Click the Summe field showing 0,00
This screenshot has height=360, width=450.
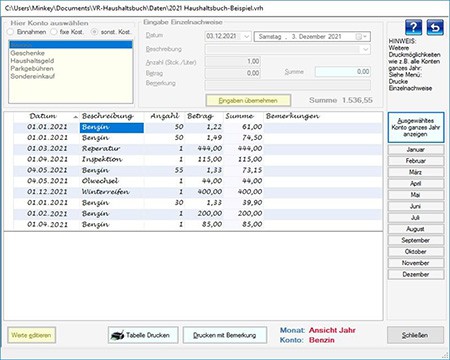(x=343, y=72)
